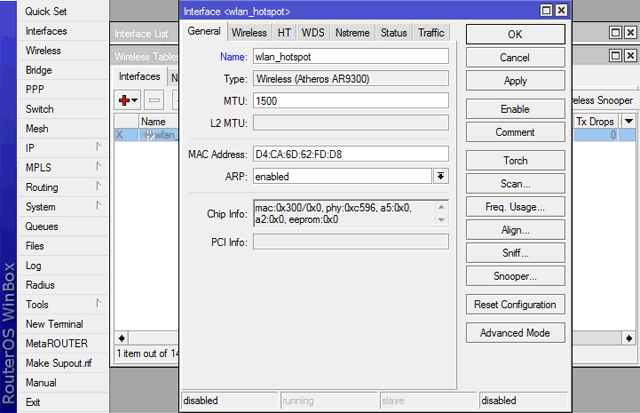The width and height of the screenshot is (640, 413).
Task: Click the Enable button
Action: coord(515,109)
